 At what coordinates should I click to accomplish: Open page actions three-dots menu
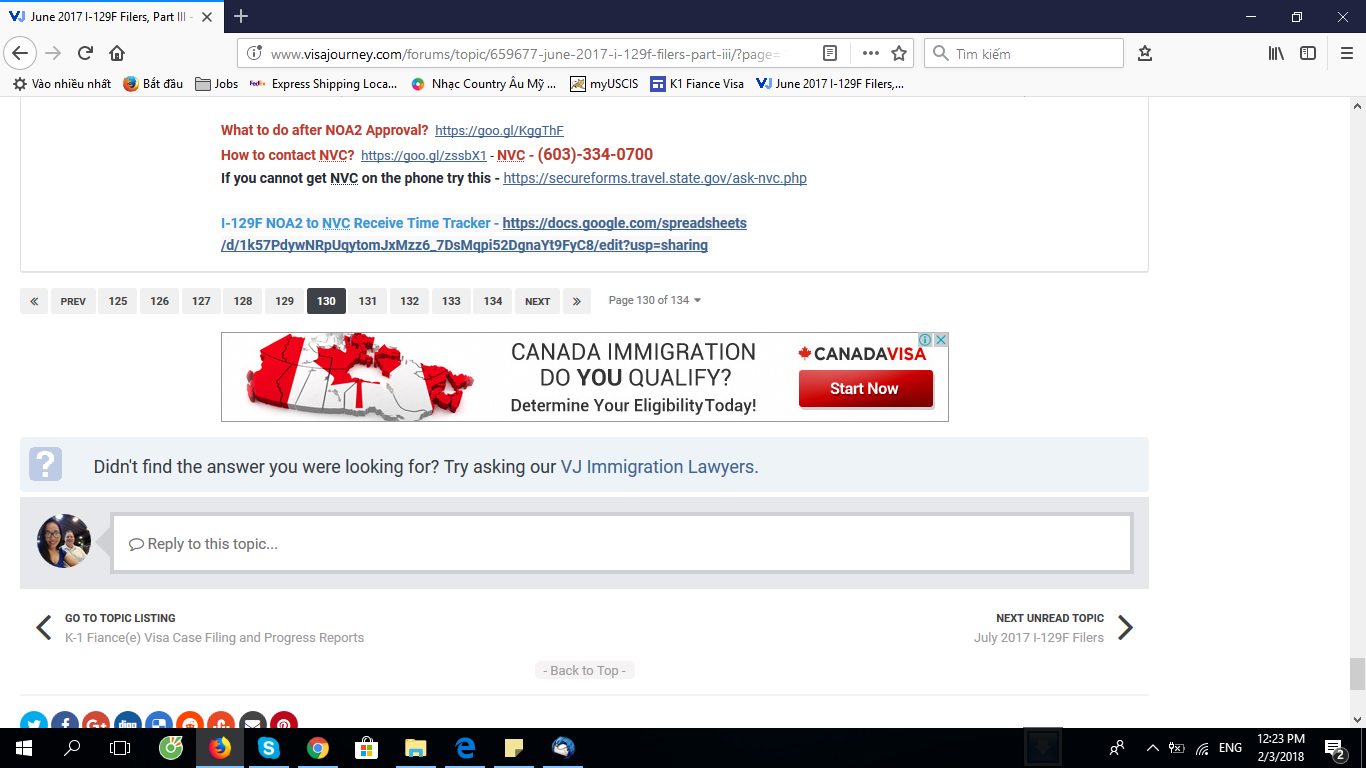[870, 53]
